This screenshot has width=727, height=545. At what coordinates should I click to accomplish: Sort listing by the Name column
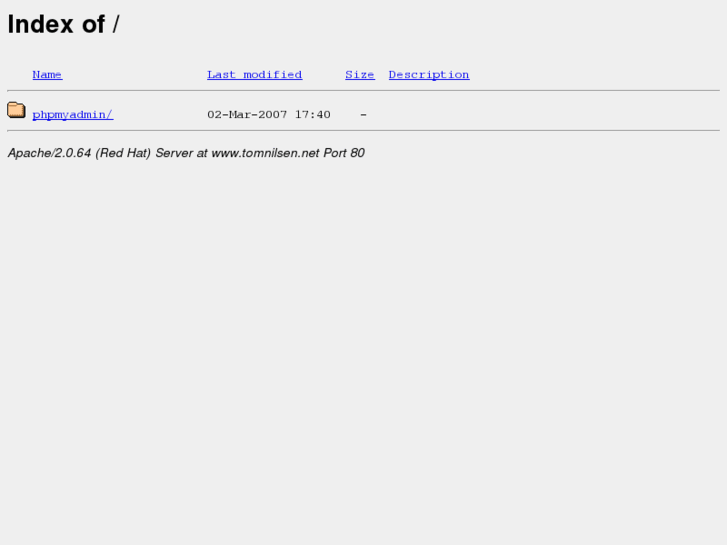click(x=47, y=75)
